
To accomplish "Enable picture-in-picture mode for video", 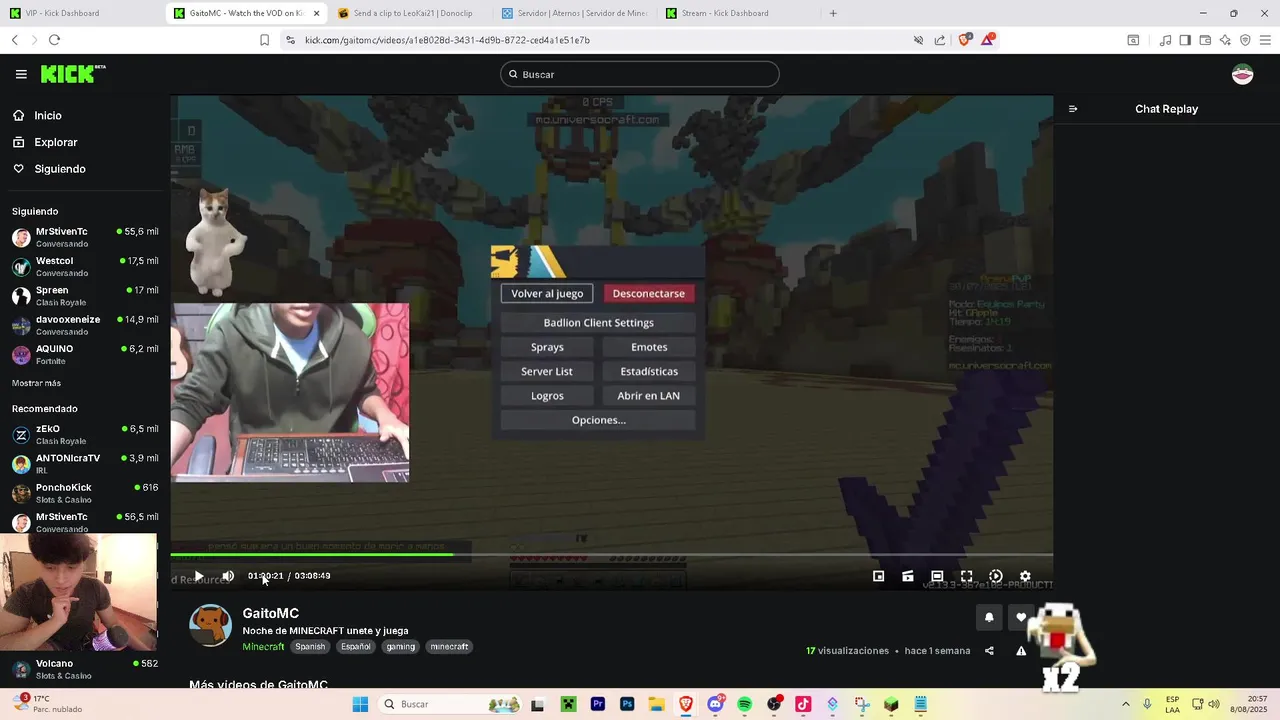I will [x=878, y=576].
